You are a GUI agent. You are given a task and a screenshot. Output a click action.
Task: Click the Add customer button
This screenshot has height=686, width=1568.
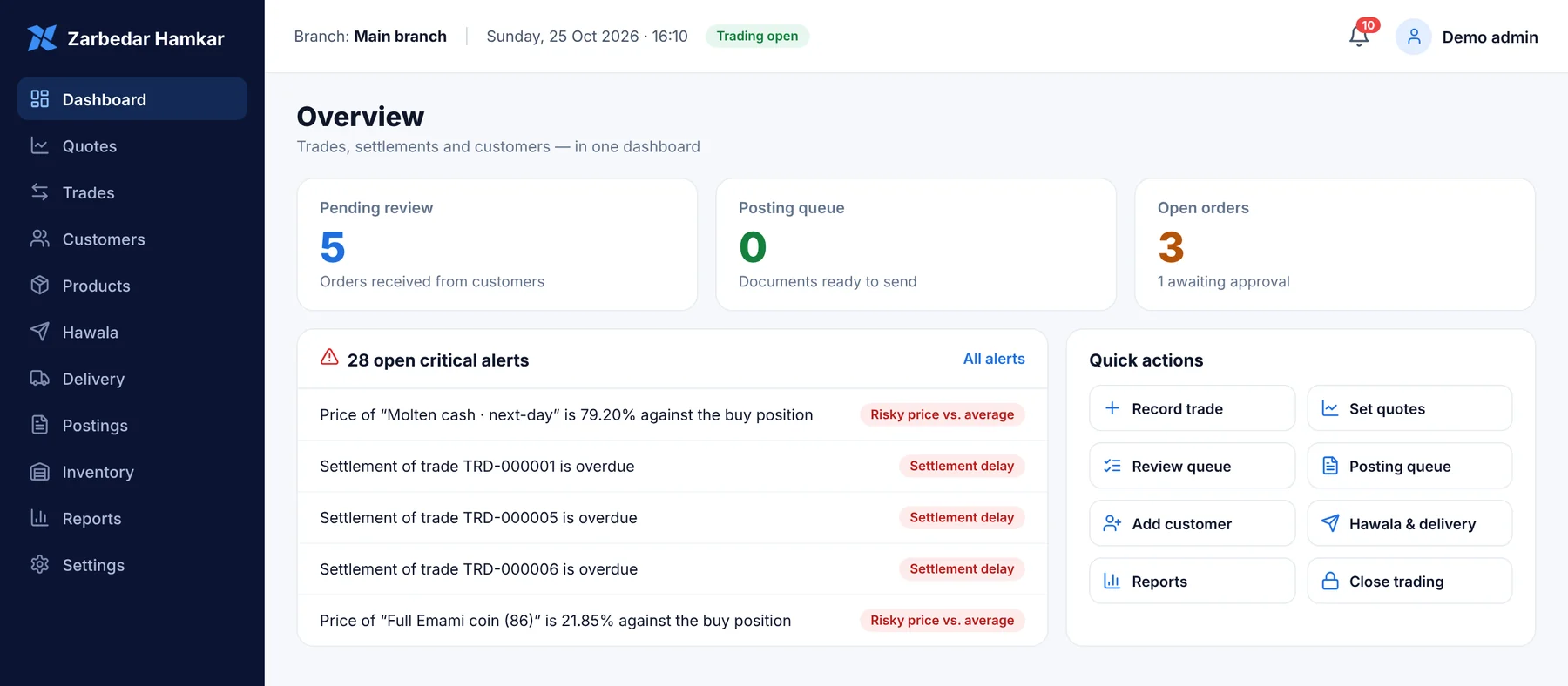tap(1192, 523)
